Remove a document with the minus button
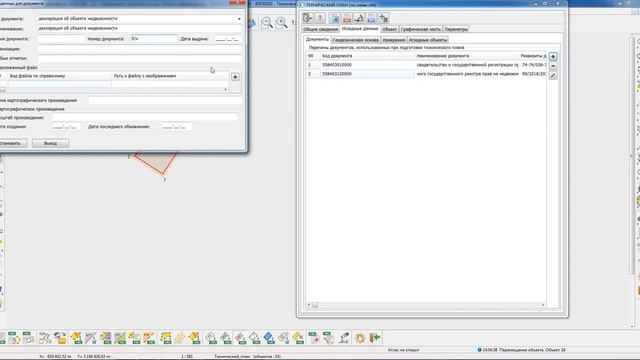 553,66
